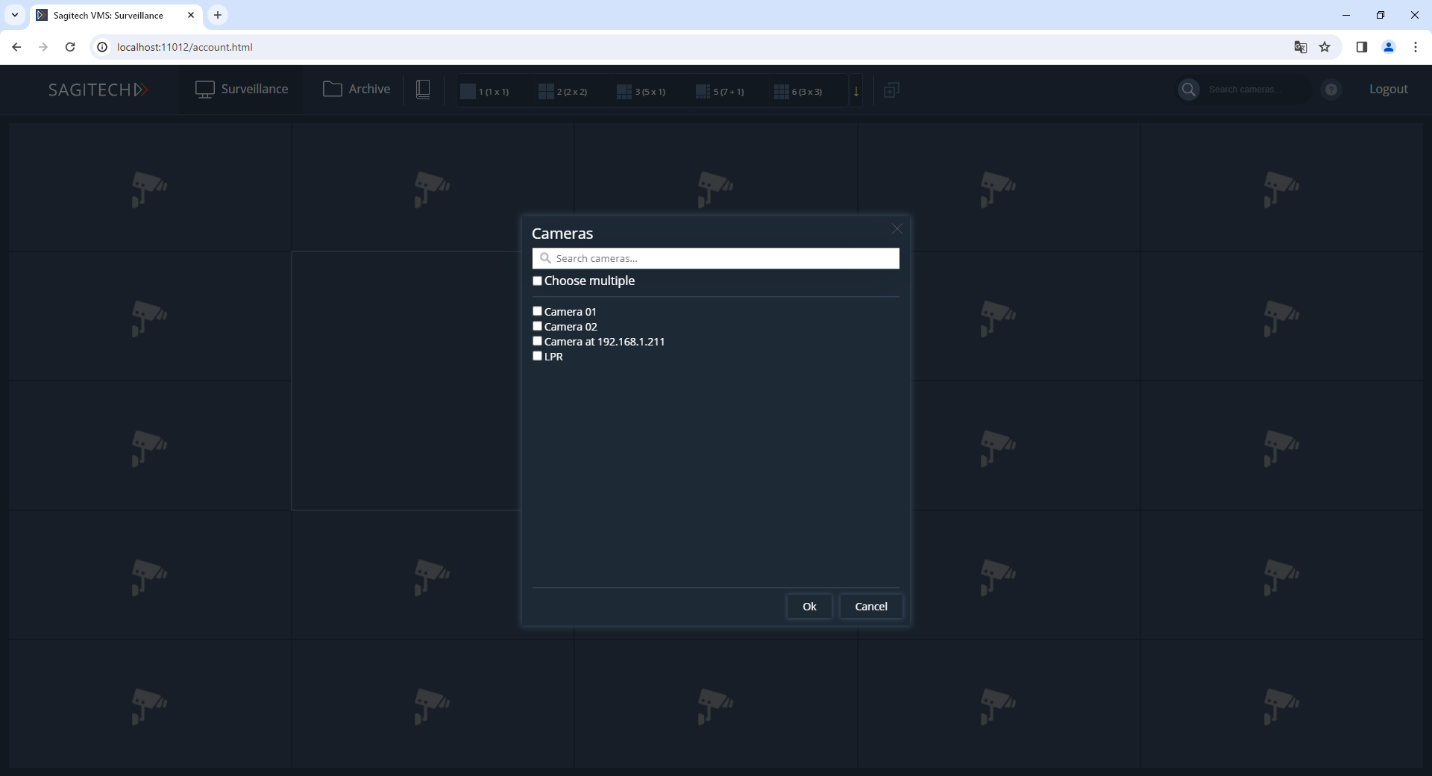The image size is (1432, 776).
Task: Click the Sagitech logo
Action: [x=98, y=90]
